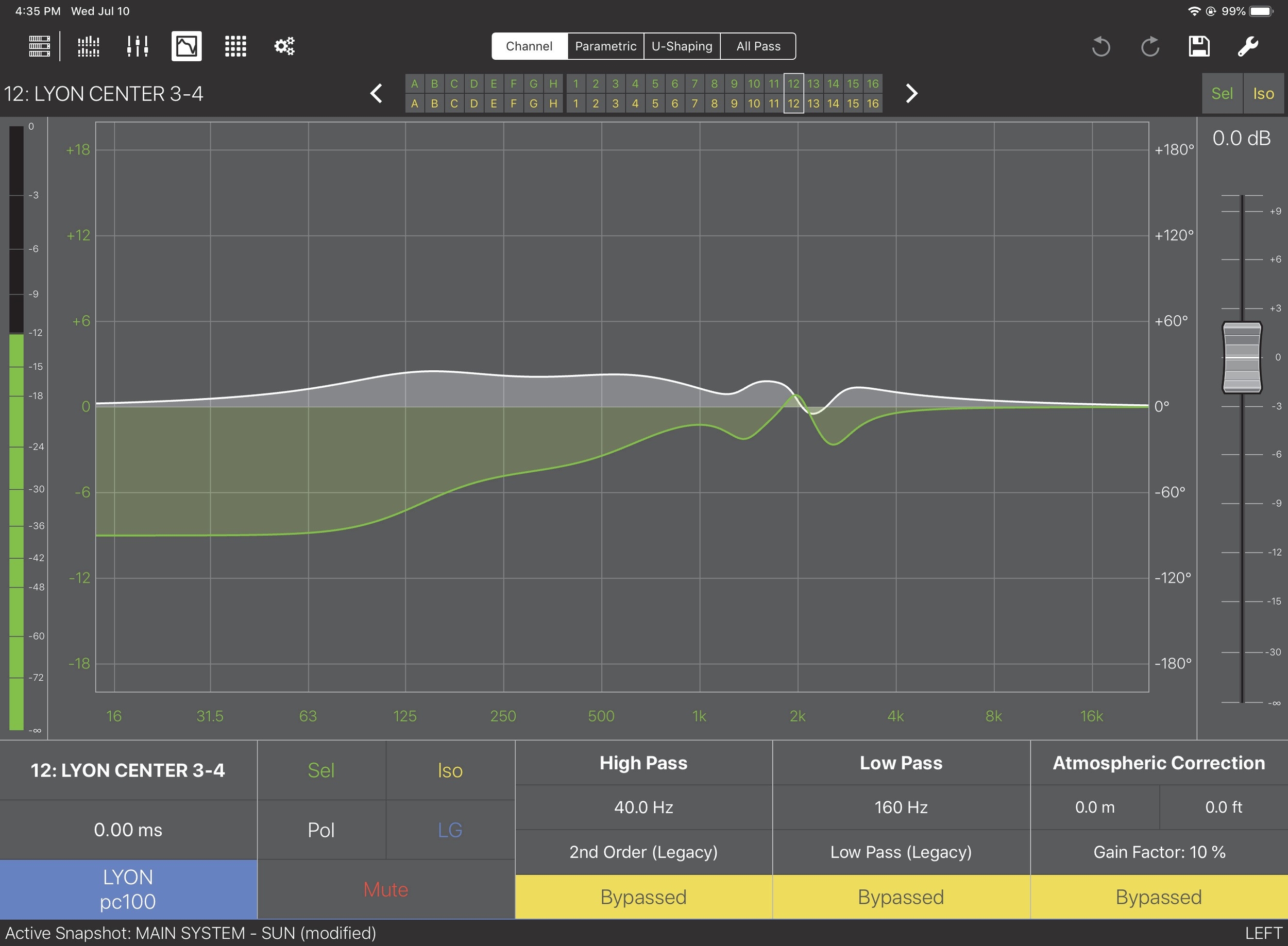The width and height of the screenshot is (1288, 946).
Task: Switch to the Parametric tab
Action: pos(605,46)
